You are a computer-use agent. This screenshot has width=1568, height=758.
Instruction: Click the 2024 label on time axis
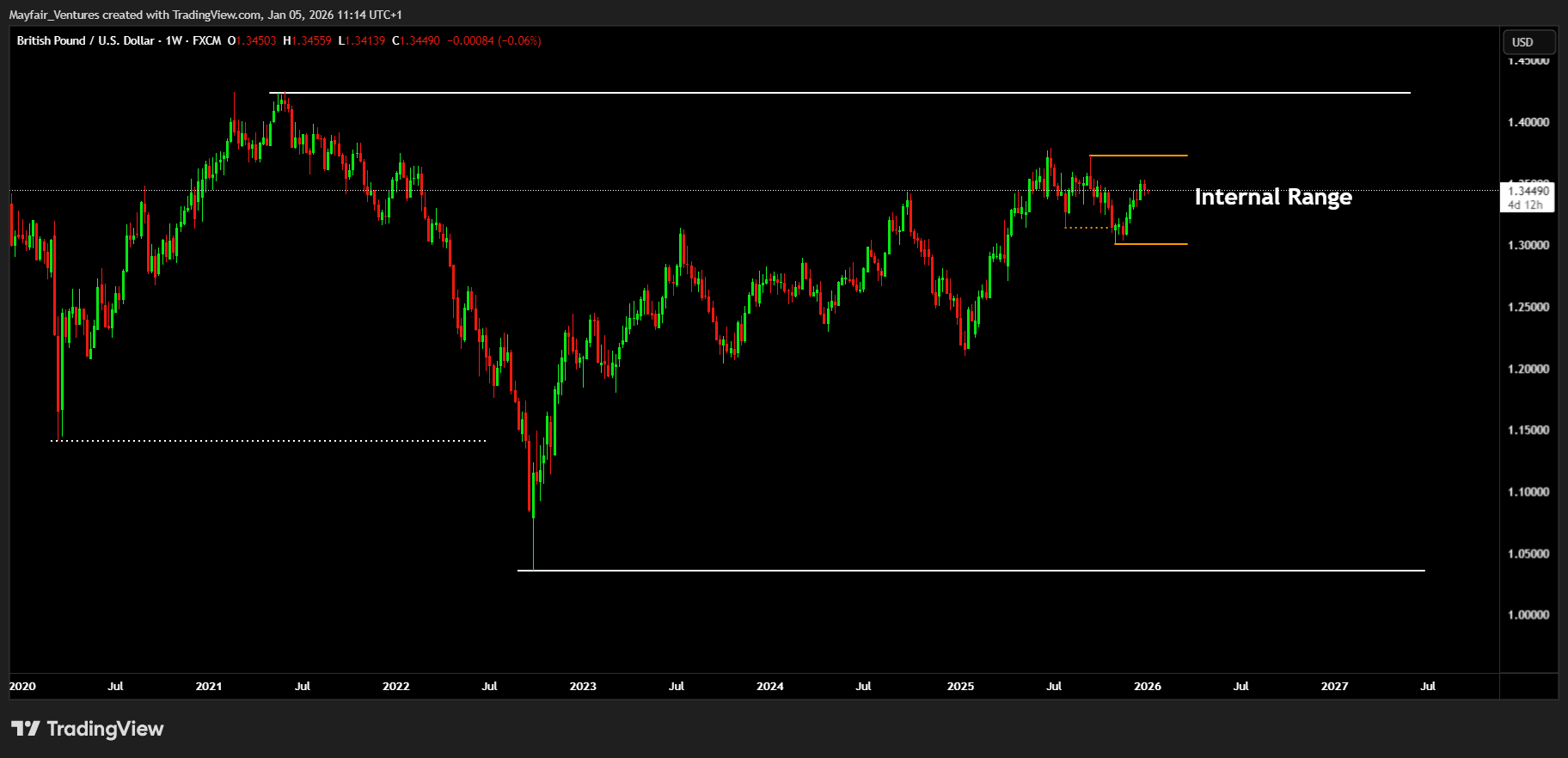(x=770, y=686)
